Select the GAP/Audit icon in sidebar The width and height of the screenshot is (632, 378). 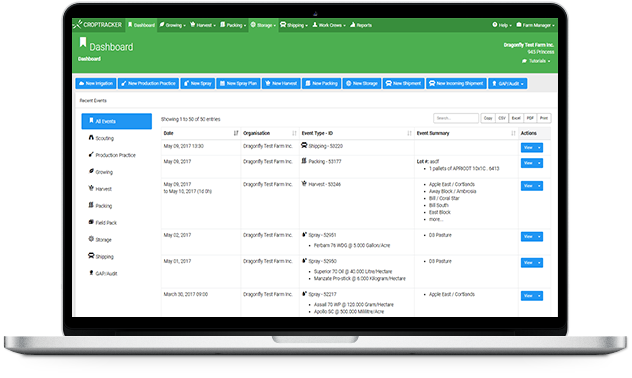91,273
